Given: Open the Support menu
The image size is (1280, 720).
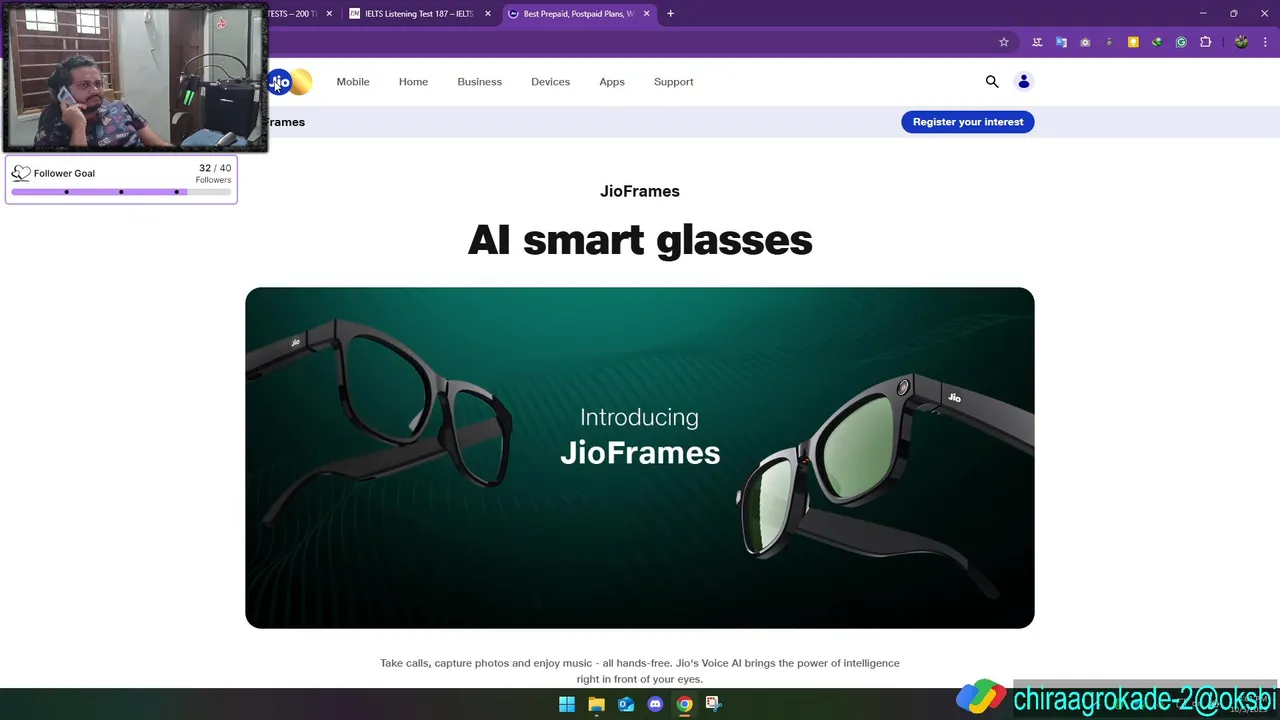Looking at the screenshot, I should [x=674, y=82].
